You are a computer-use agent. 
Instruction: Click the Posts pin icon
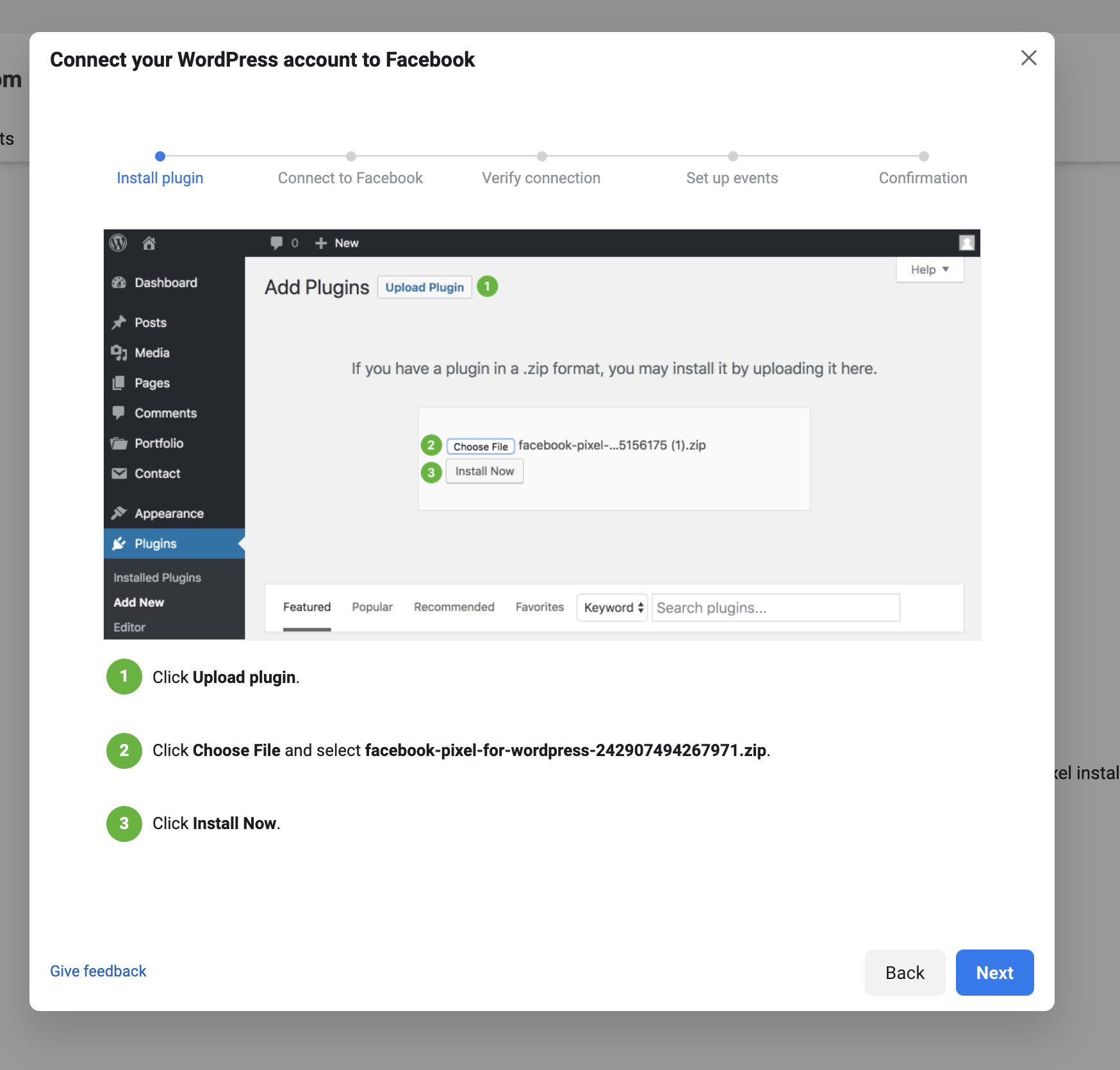[x=119, y=323]
